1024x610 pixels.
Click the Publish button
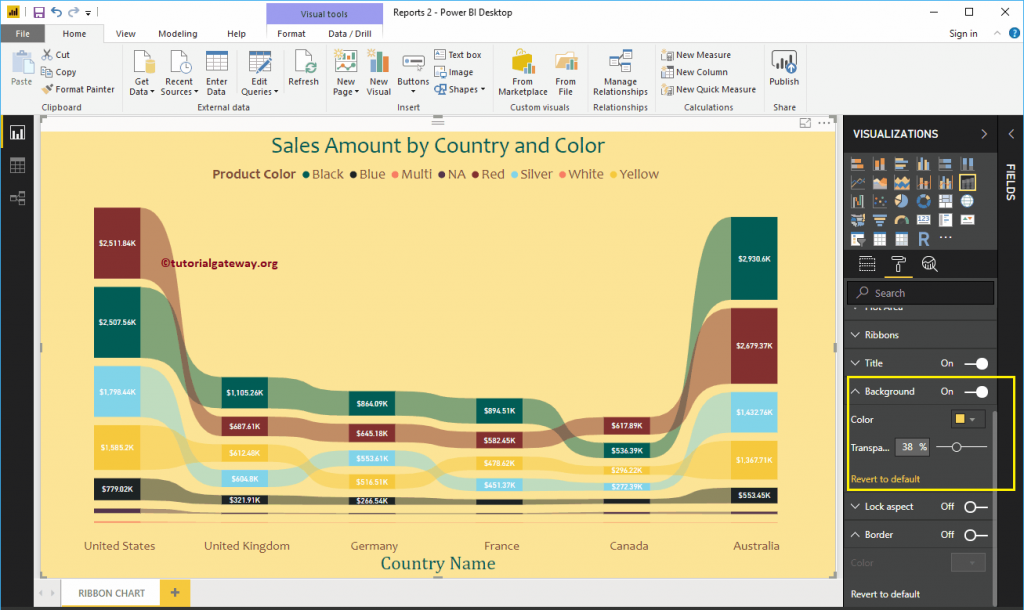(x=783, y=68)
